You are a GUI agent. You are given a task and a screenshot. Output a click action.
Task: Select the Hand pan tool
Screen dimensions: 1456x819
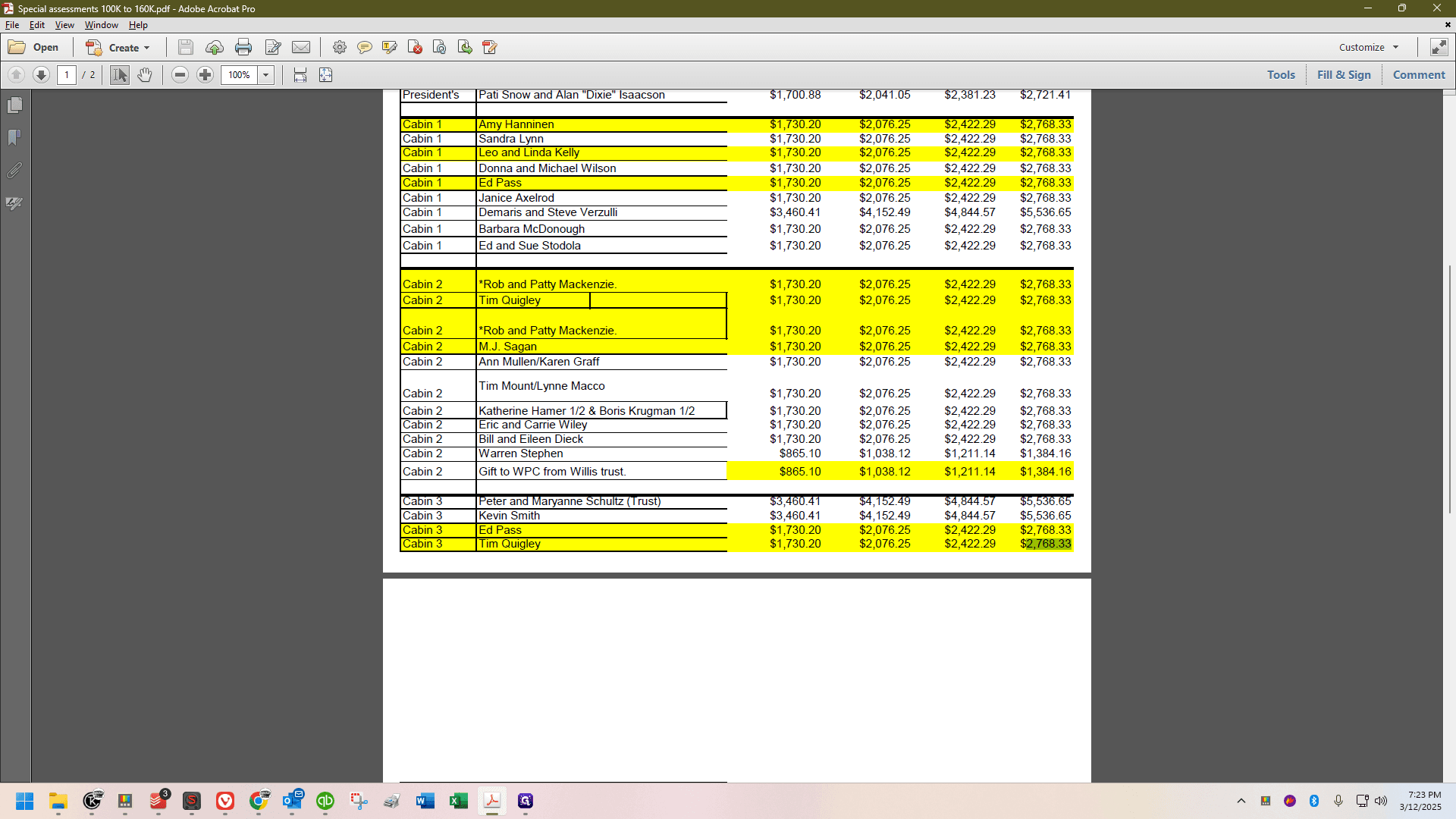pos(145,75)
